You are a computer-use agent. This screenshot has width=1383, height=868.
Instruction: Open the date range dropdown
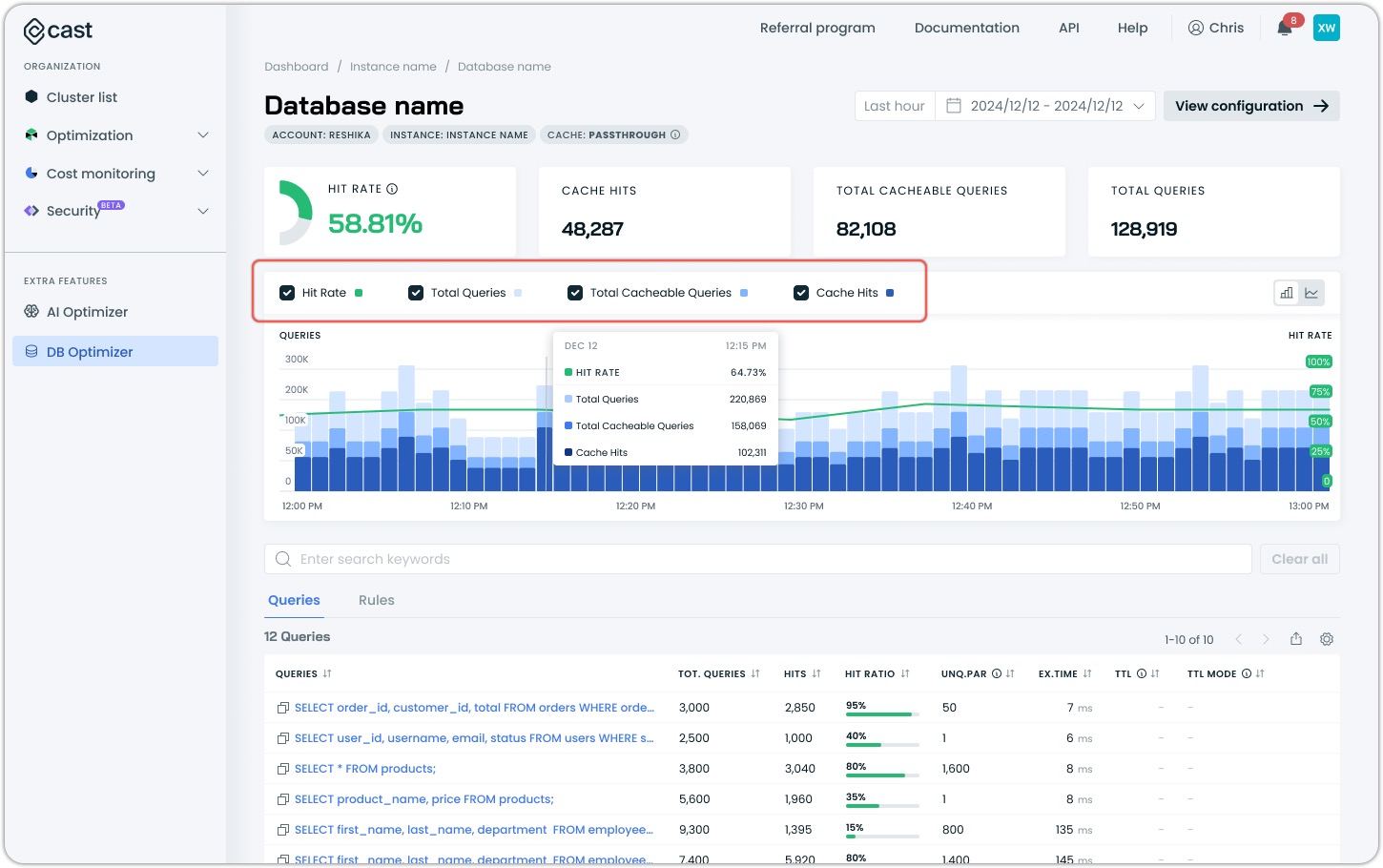(1046, 106)
